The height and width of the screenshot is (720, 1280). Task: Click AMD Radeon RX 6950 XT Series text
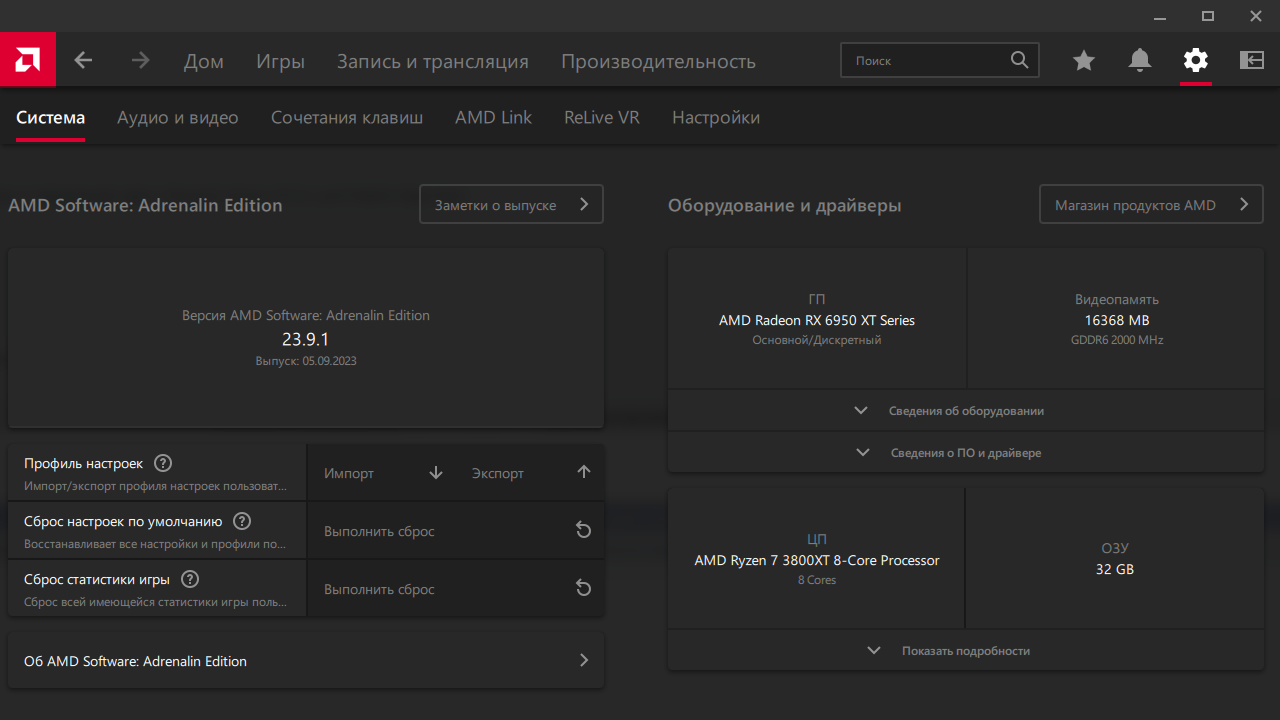click(x=817, y=320)
